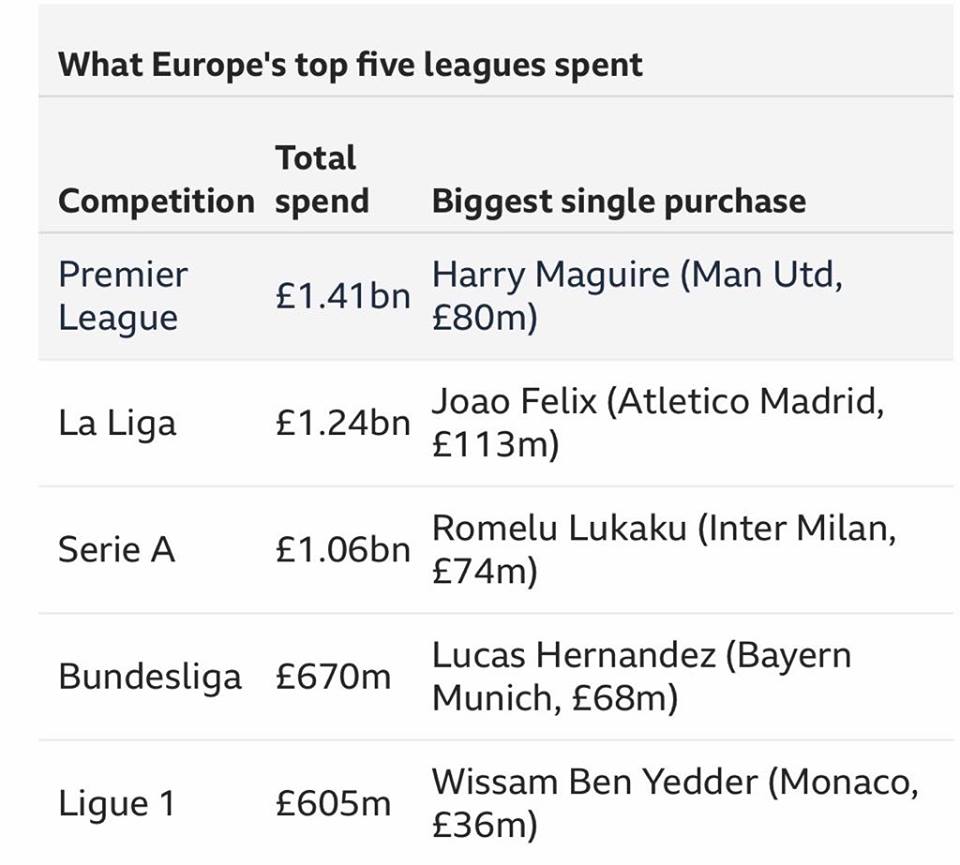Click the Biggest single purchase column header

(619, 201)
